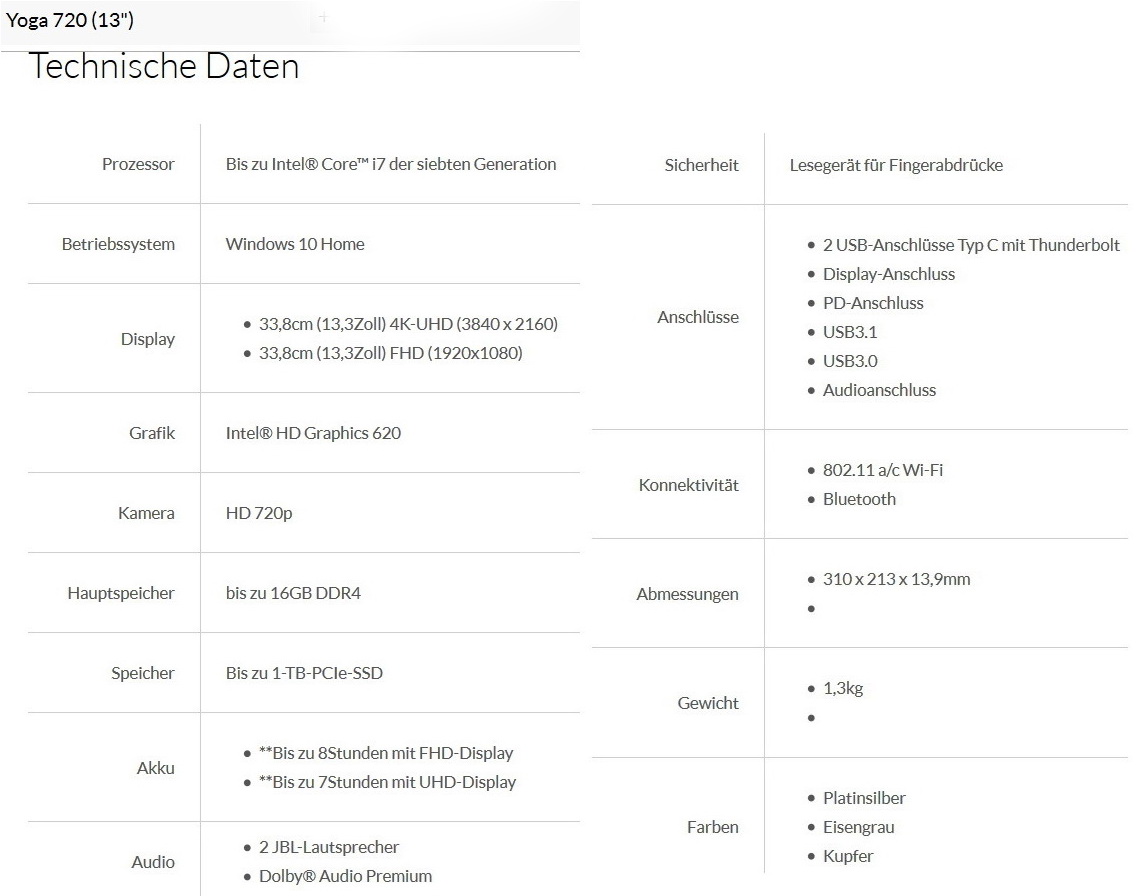Viewport: 1136px width, 896px height.
Task: Select the USB-Anschlüsse Typ C mit Thunderbolt entry
Action: [971, 245]
